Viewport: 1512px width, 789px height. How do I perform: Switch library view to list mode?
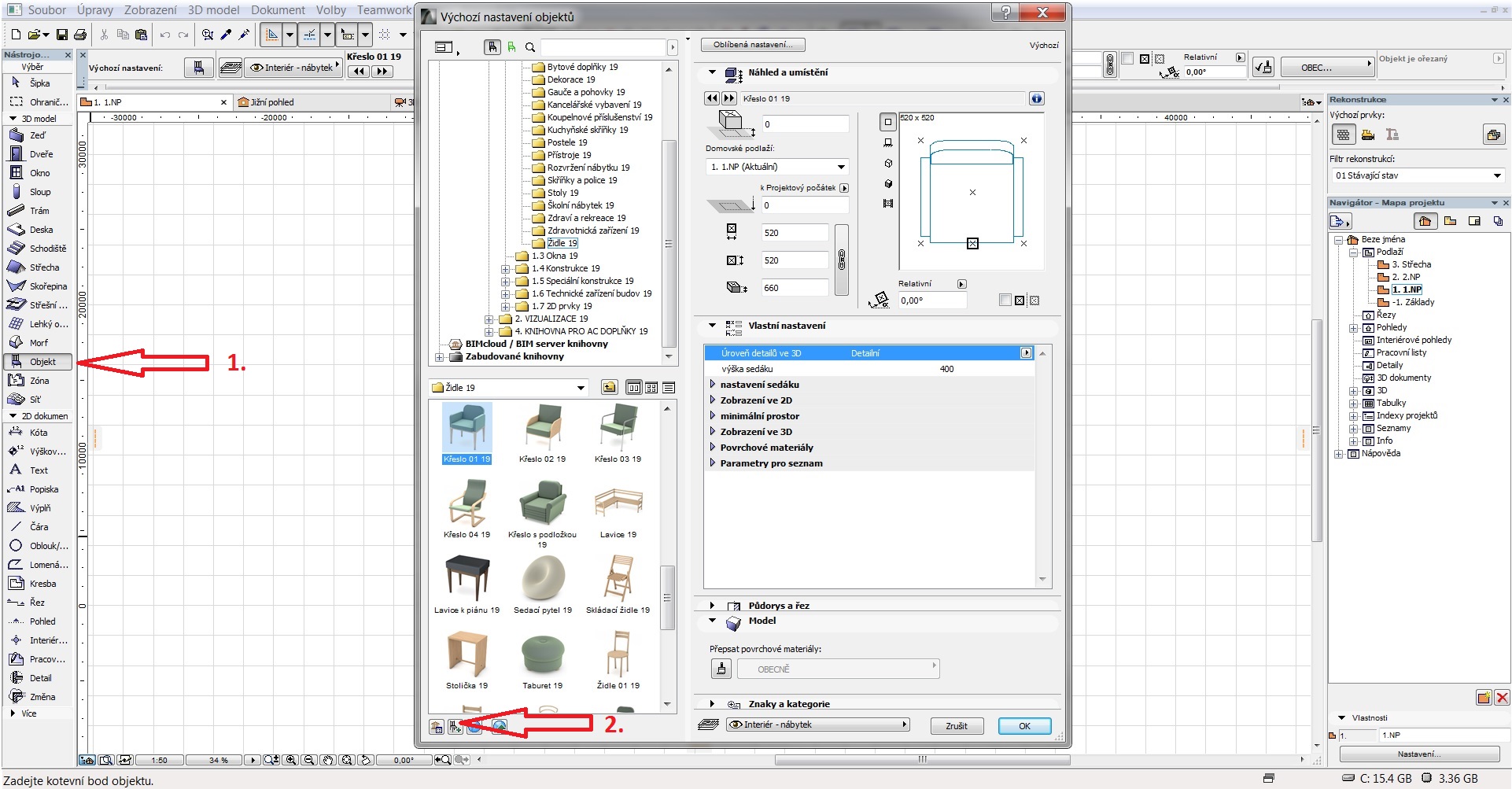point(669,388)
